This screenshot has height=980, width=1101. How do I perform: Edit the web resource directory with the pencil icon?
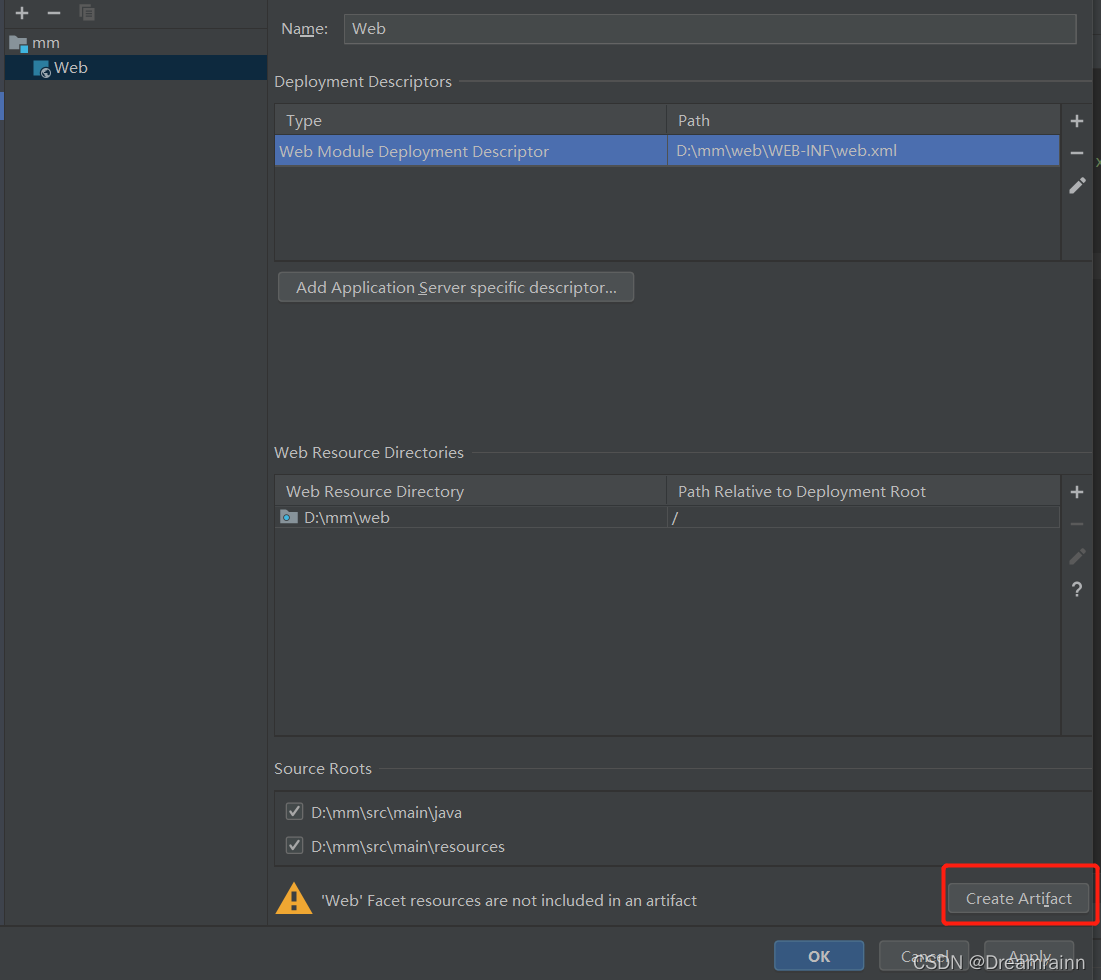[1077, 556]
